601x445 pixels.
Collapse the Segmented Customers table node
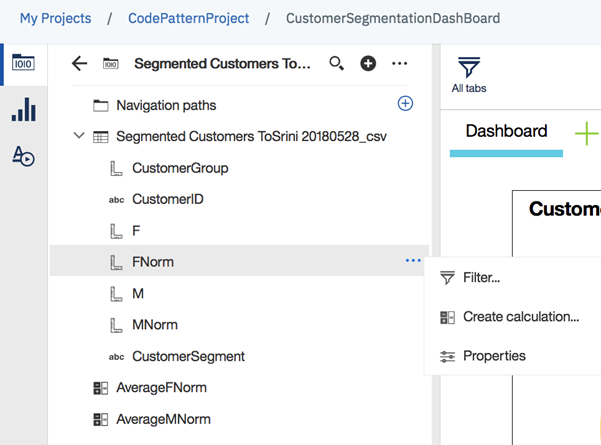(79, 136)
